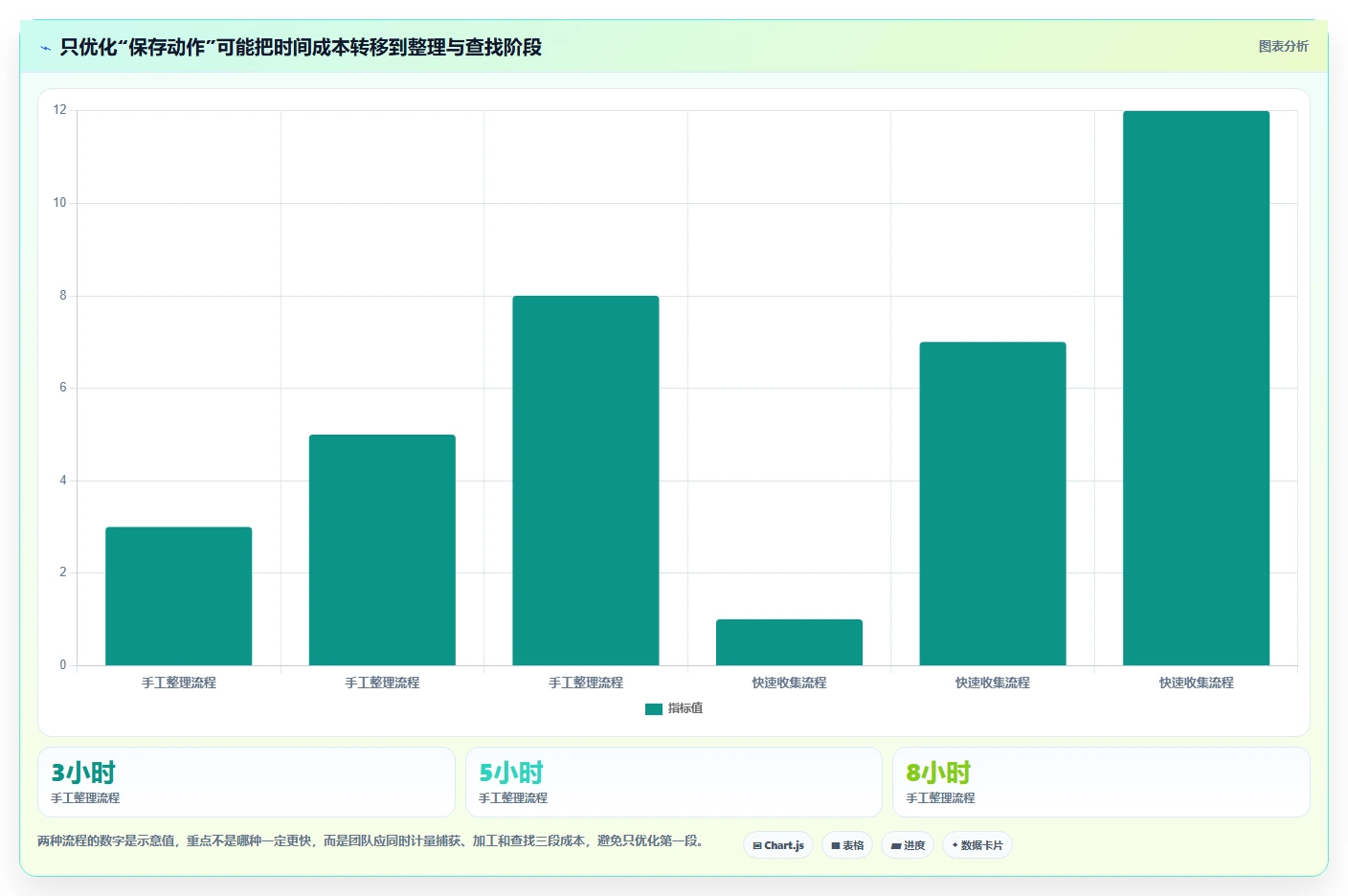Open the 3小时 data card
The width and height of the screenshot is (1348, 896).
coord(246,782)
